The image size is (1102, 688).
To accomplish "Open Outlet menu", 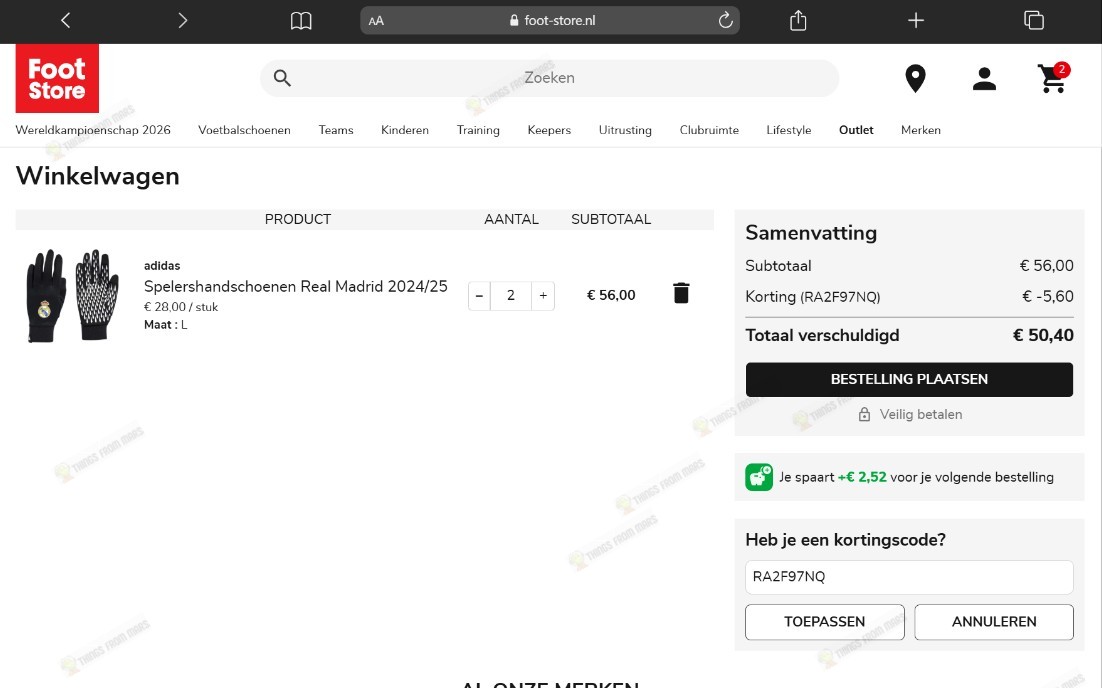I will 856,130.
